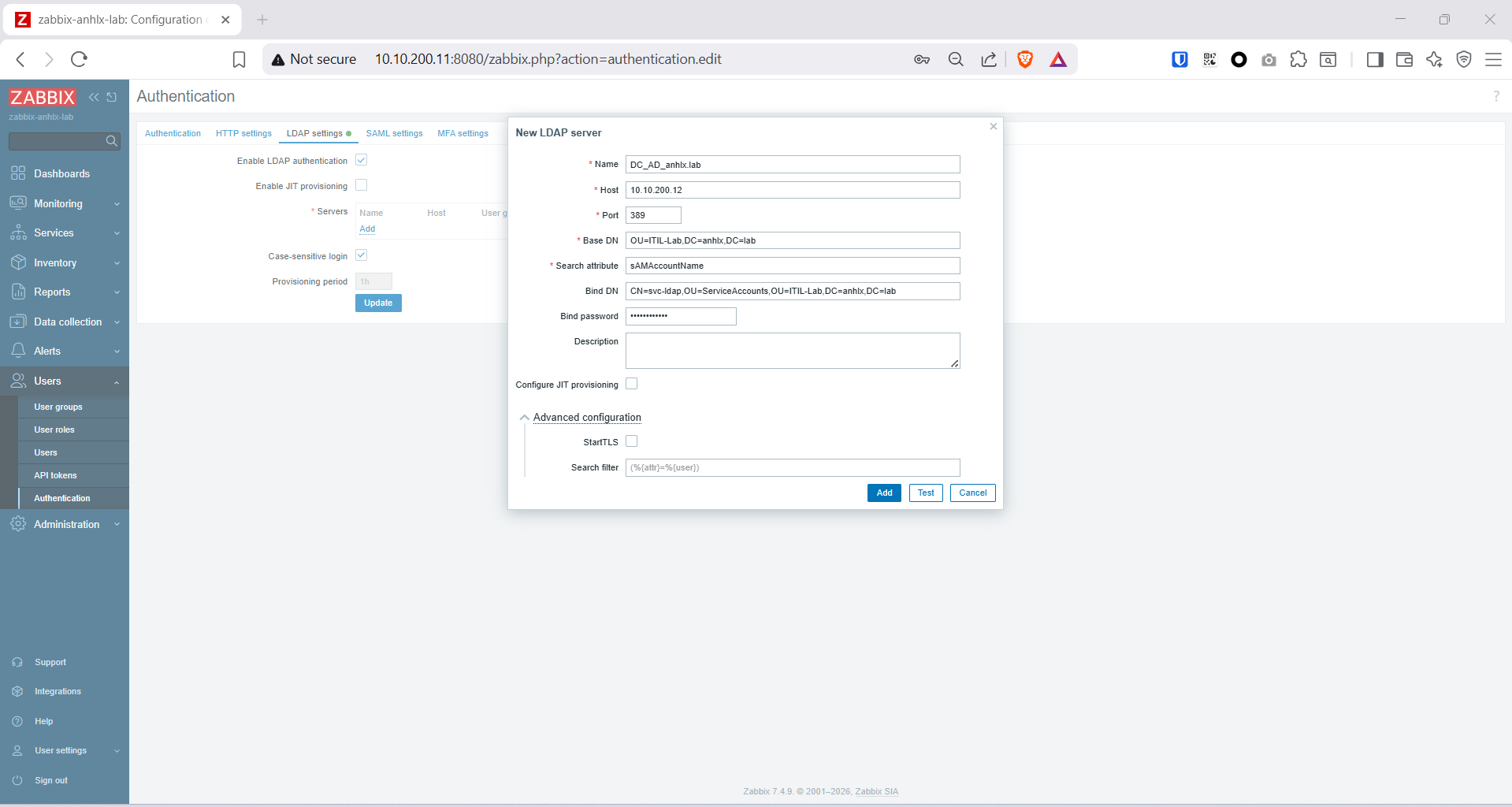Viewport: 1512px width, 807px height.
Task: Collapse the Advanced configuration section
Action: point(586,418)
